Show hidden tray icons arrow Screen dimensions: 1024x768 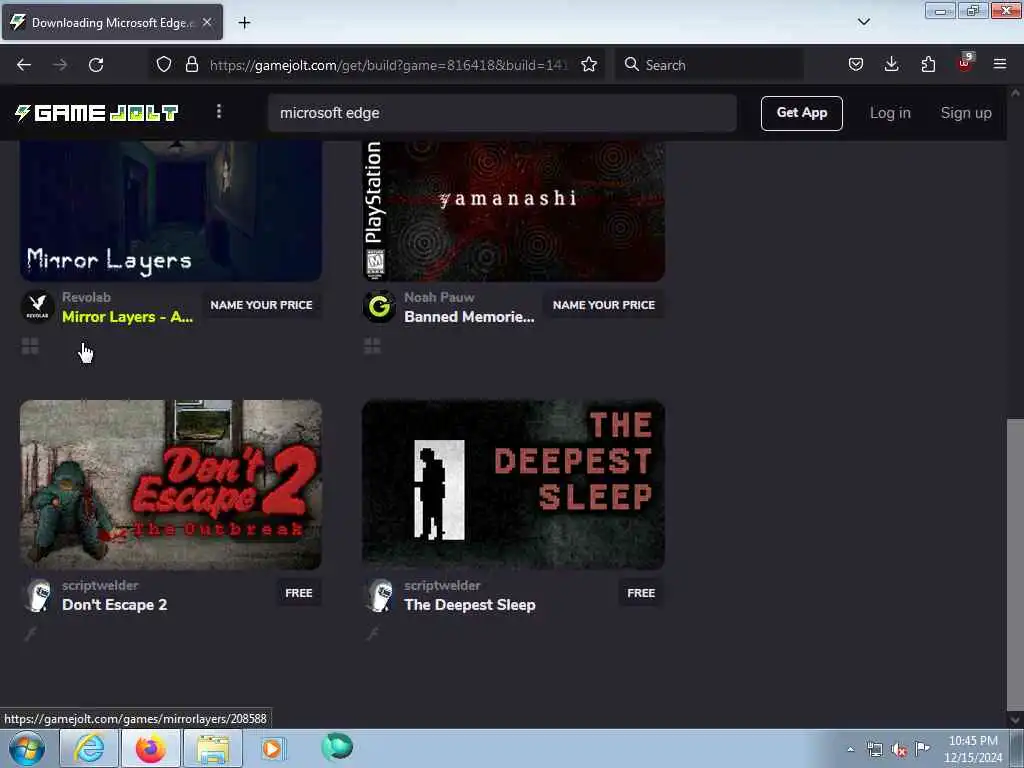coord(850,749)
